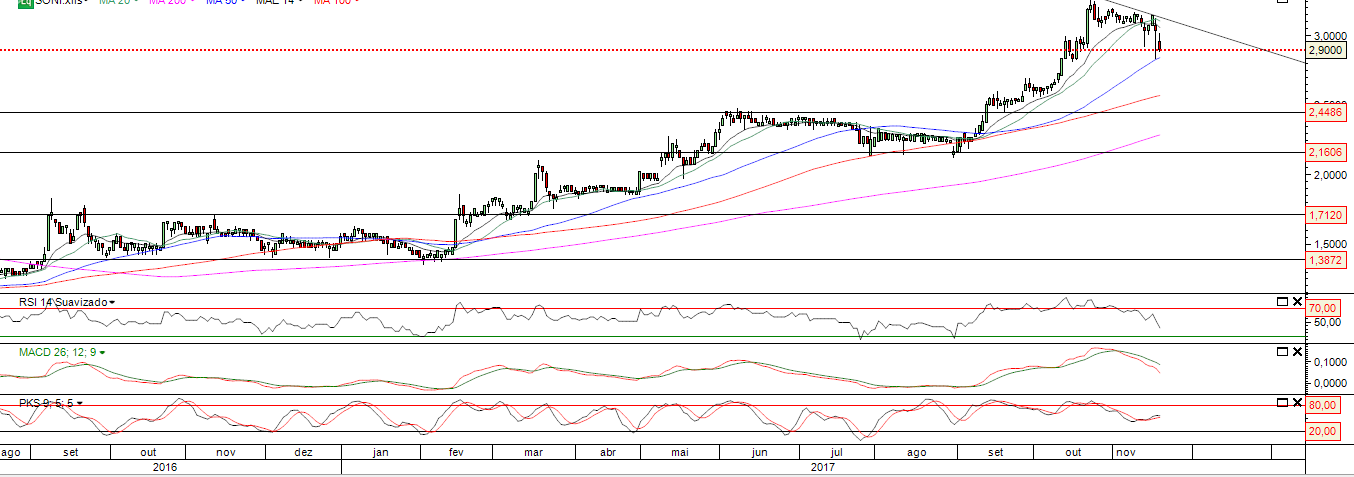Click the 2017 year label on time axis
This screenshot has width=1354, height=477.
(x=823, y=467)
